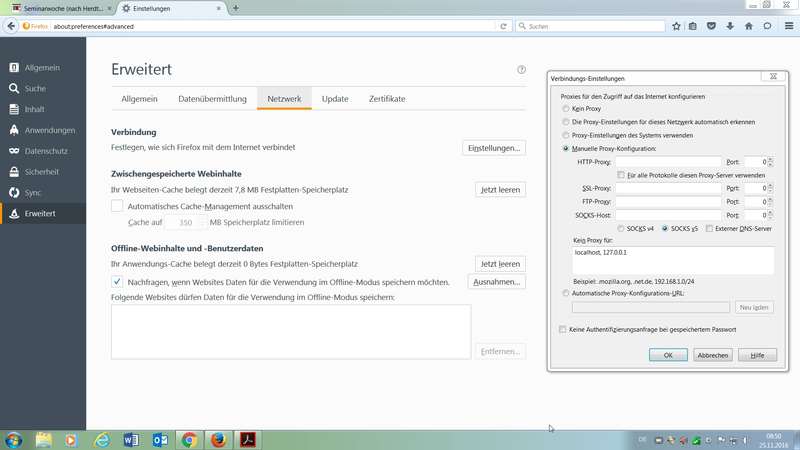Confirm the dialog with OK
The width and height of the screenshot is (800, 450).
[x=668, y=355]
